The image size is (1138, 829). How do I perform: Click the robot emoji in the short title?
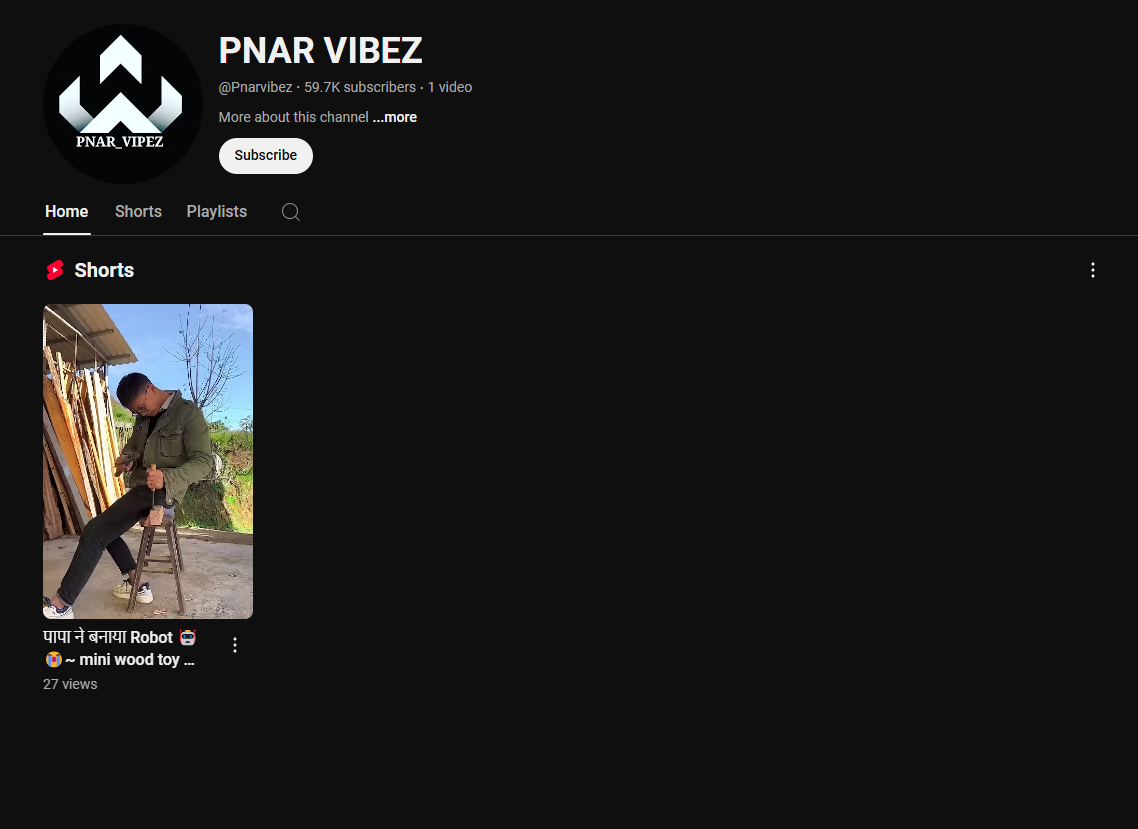coord(188,637)
